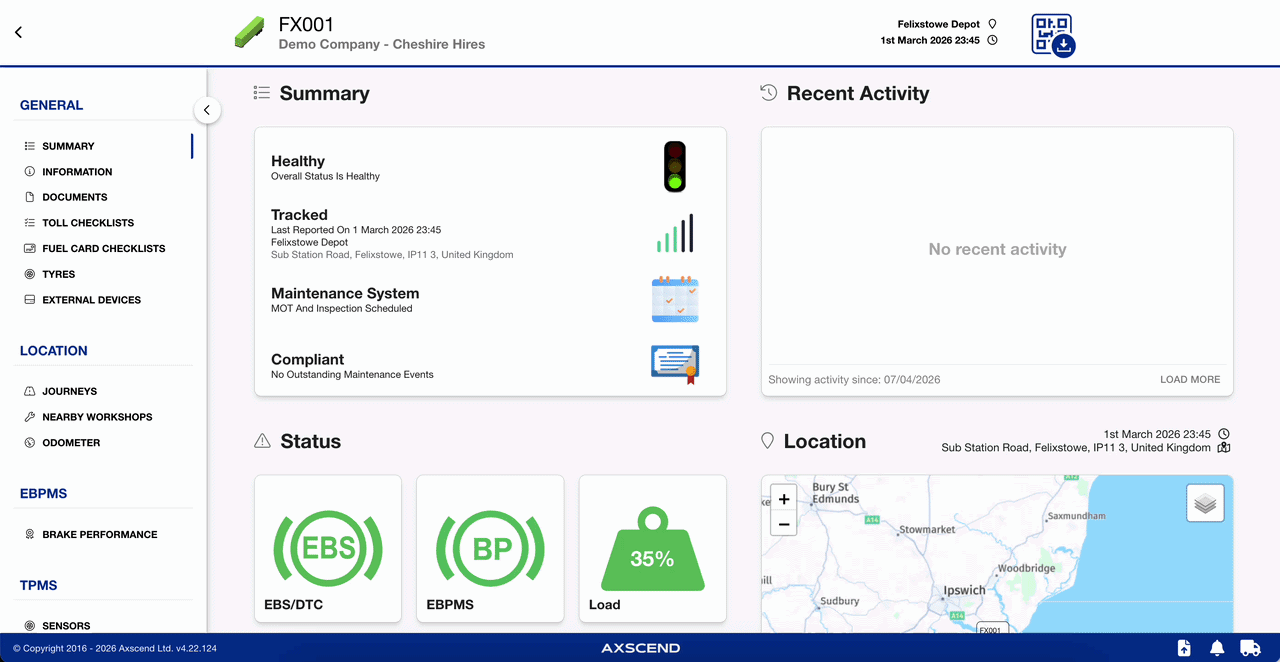
Task: Click the traffic light Healthy status icon
Action: (x=675, y=166)
